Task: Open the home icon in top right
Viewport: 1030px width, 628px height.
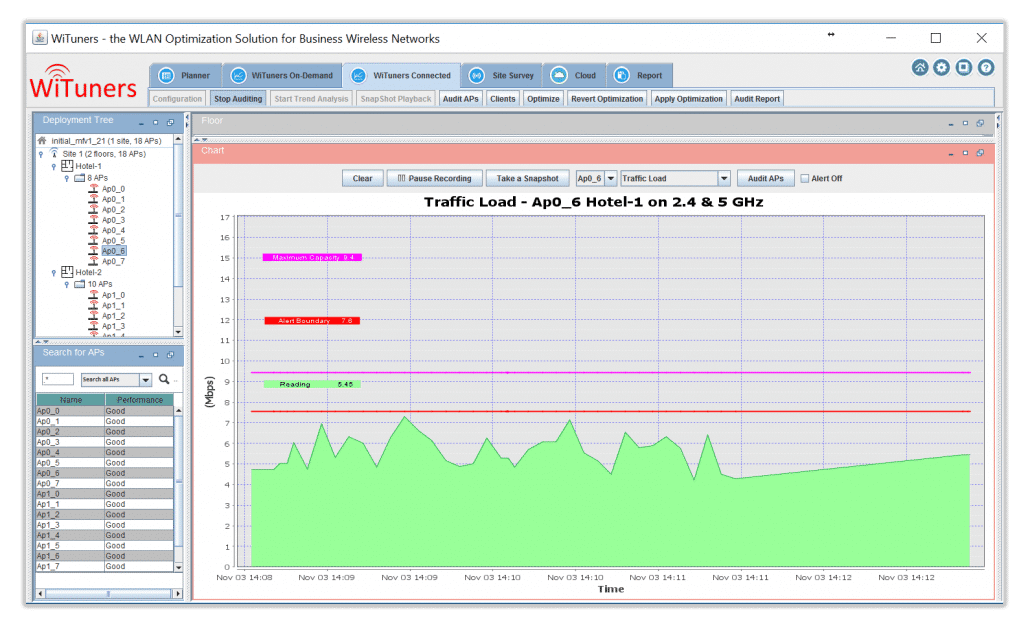Action: coord(920,68)
